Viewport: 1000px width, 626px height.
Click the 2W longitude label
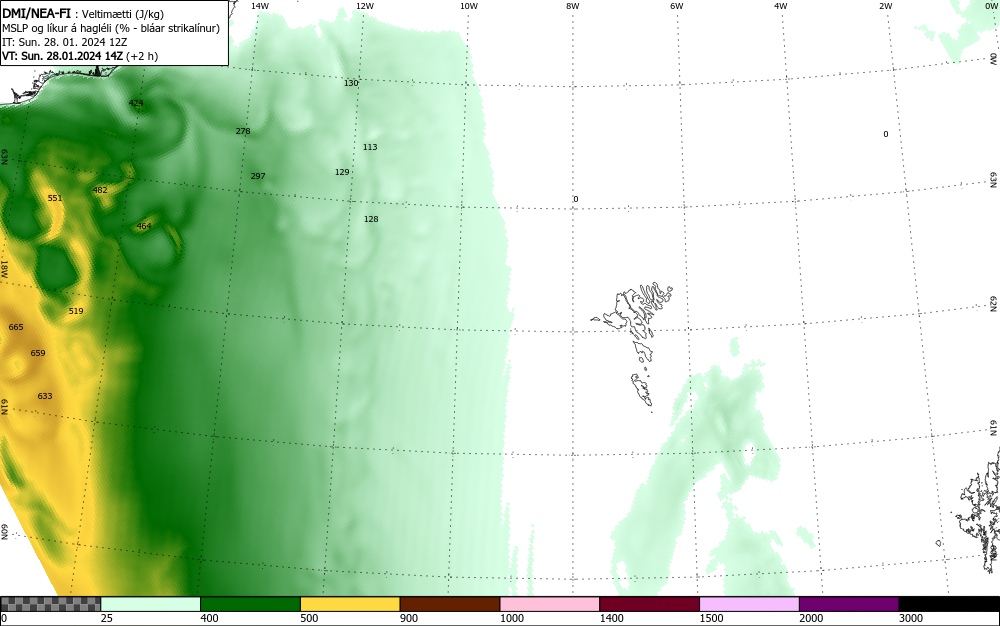885,6
